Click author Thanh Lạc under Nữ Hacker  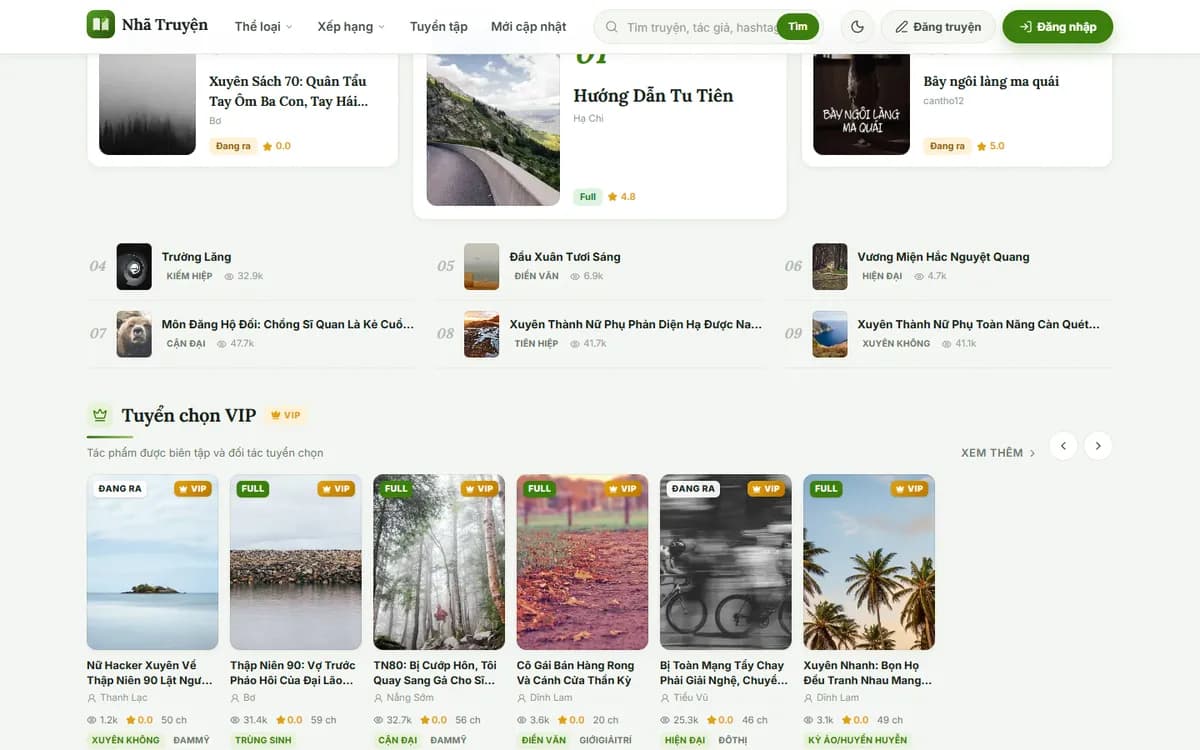(x=124, y=698)
